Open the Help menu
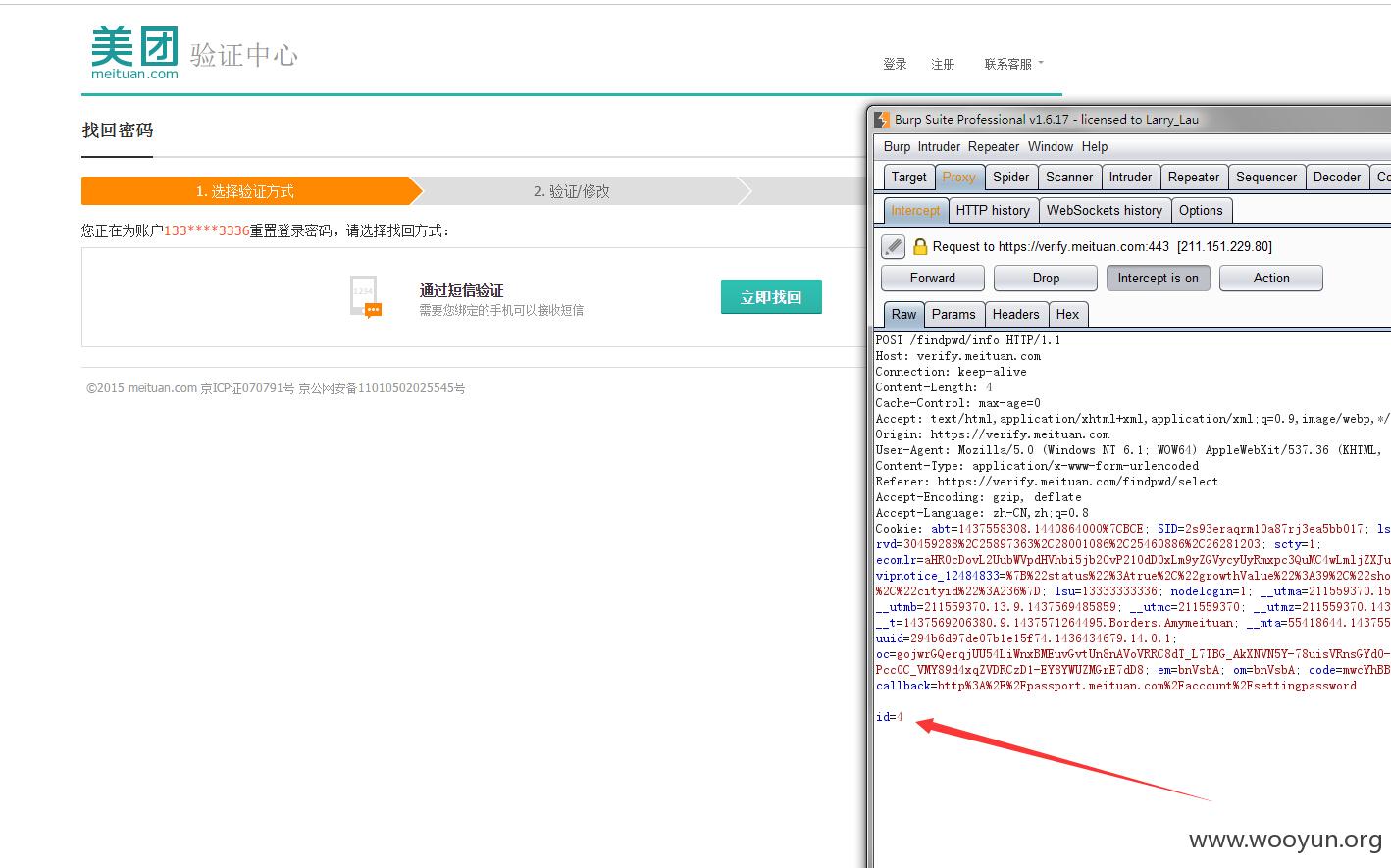Viewport: 1391px width, 868px height. [x=1095, y=146]
